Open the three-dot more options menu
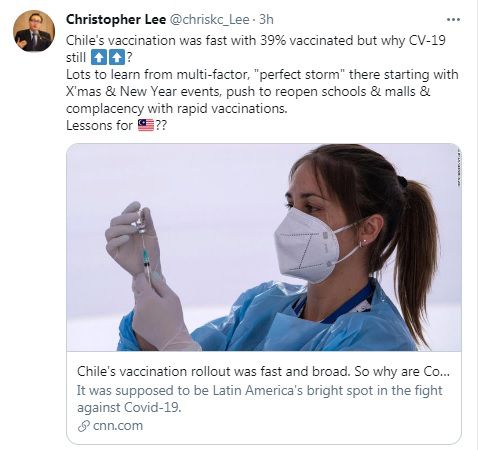Image resolution: width=478 pixels, height=450 pixels. [453, 20]
